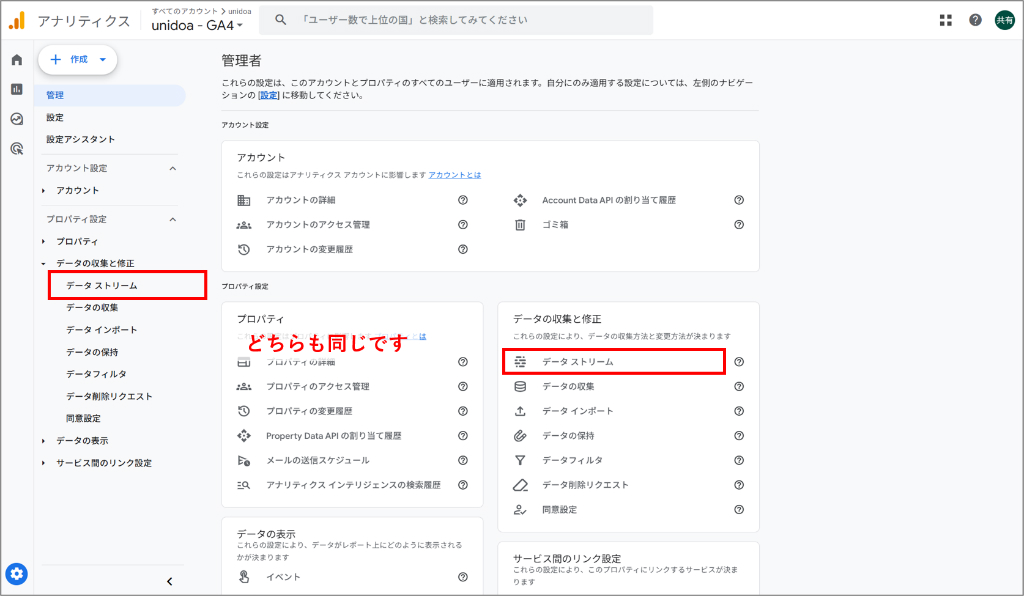Collapse the sidebar with arrow button
Viewport: 1024px width, 596px height.
coord(169,582)
